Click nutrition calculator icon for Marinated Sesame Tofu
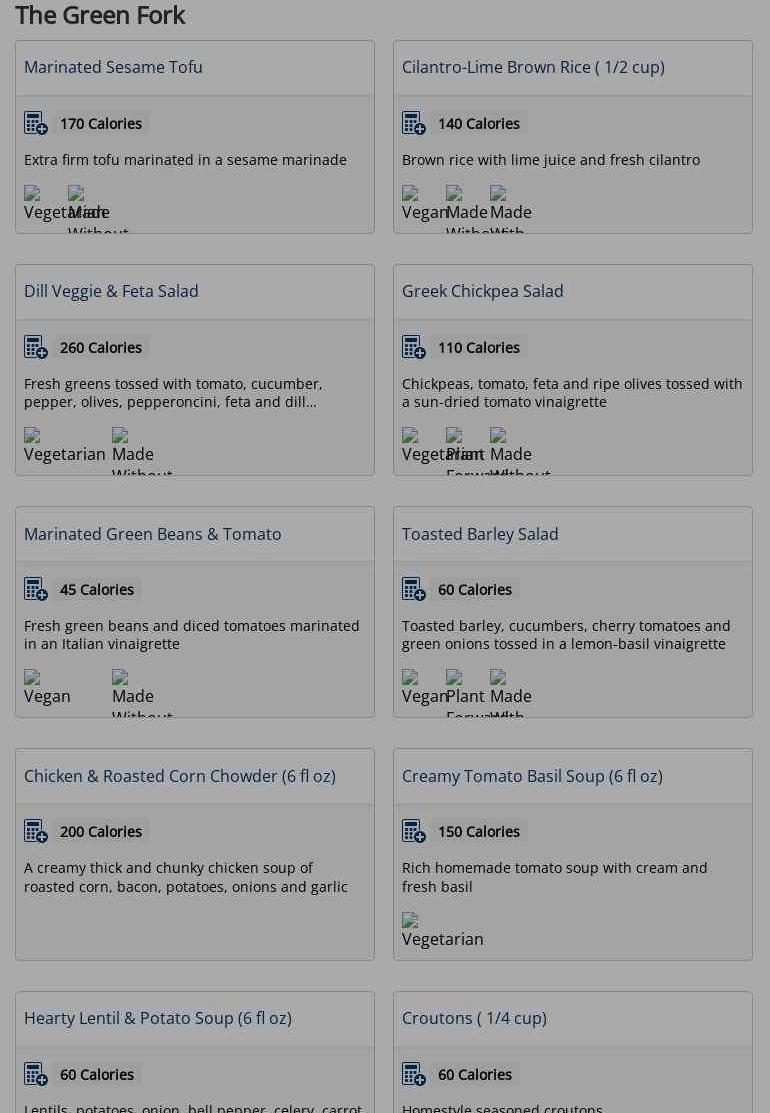The width and height of the screenshot is (770, 1113). click(36, 124)
